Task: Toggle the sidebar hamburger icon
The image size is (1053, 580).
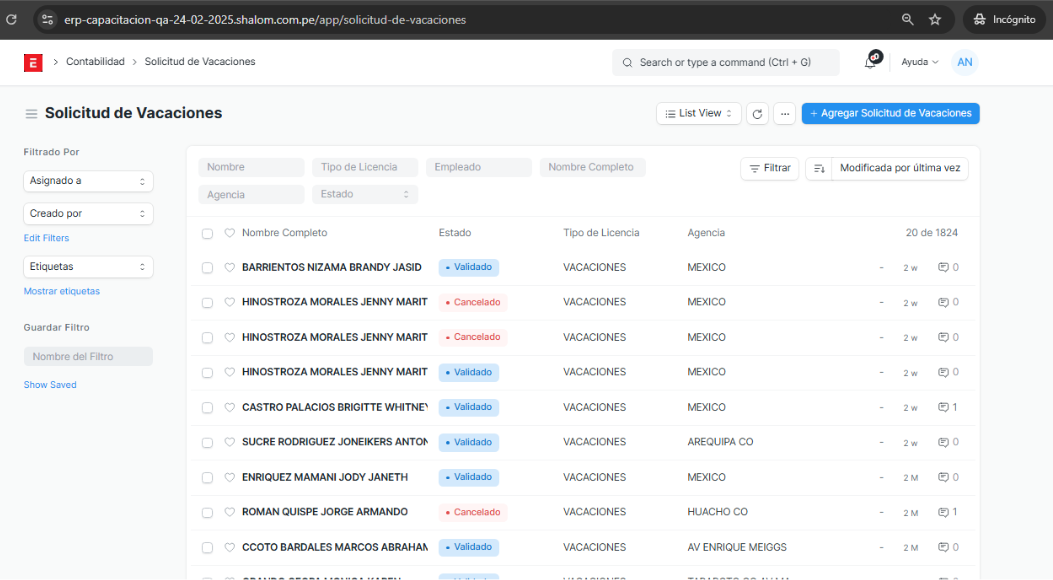Action: point(32,114)
